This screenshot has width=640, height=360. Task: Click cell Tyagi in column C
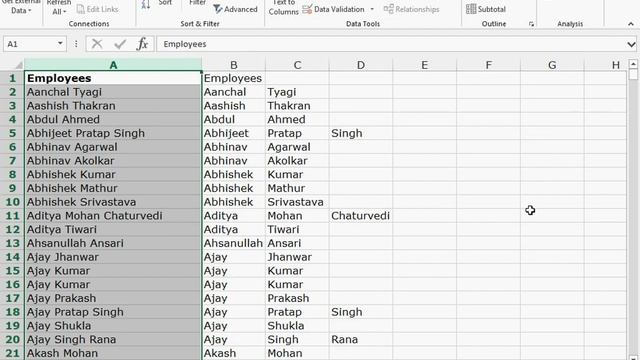[297, 92]
